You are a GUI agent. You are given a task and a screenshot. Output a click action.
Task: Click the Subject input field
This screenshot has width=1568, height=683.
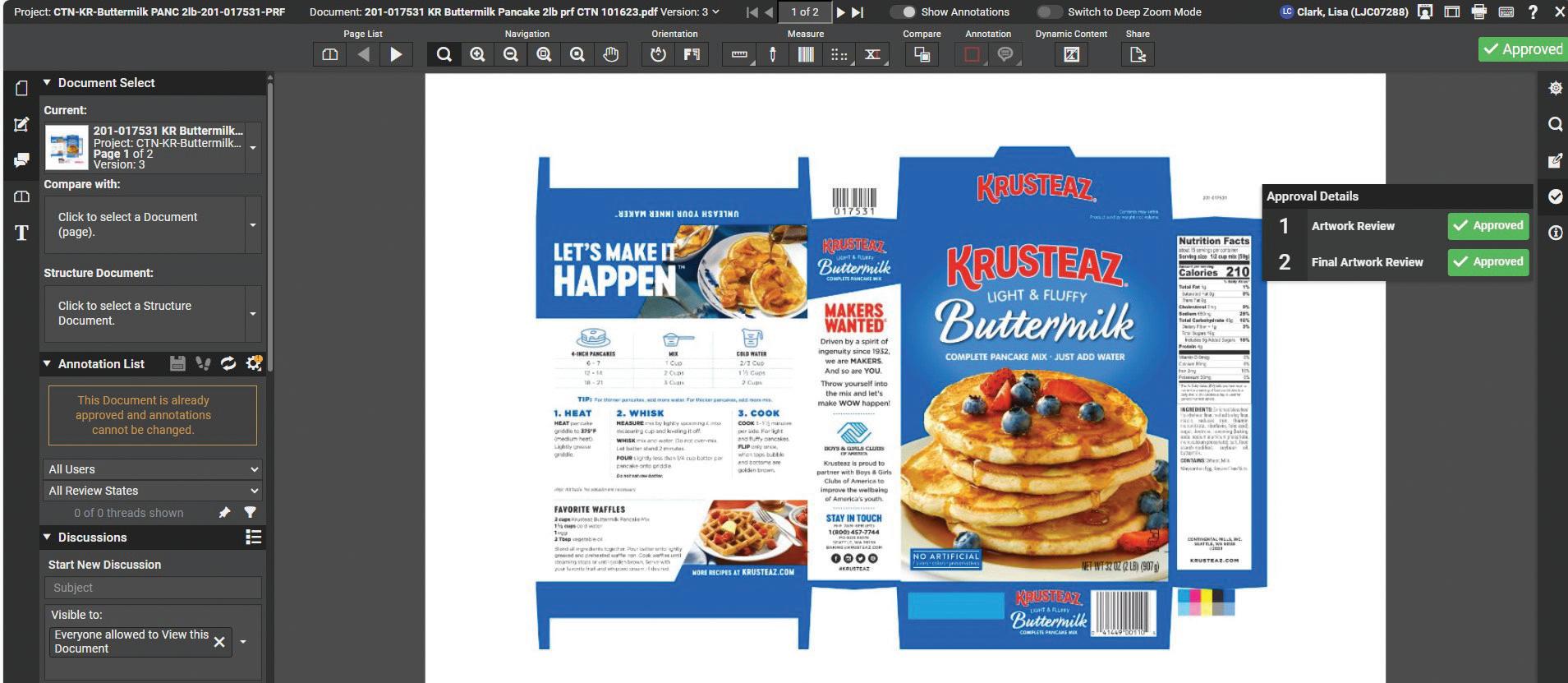pyautogui.click(x=154, y=588)
